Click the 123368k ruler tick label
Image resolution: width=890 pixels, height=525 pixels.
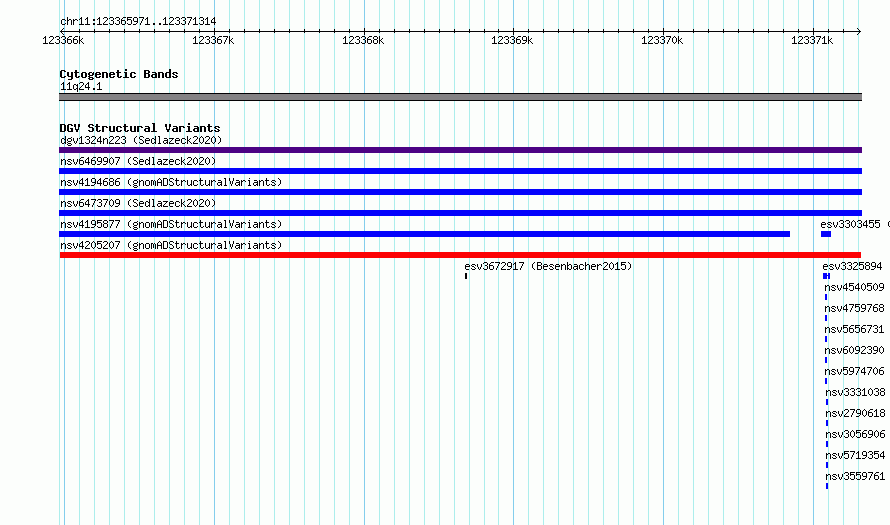(363, 40)
